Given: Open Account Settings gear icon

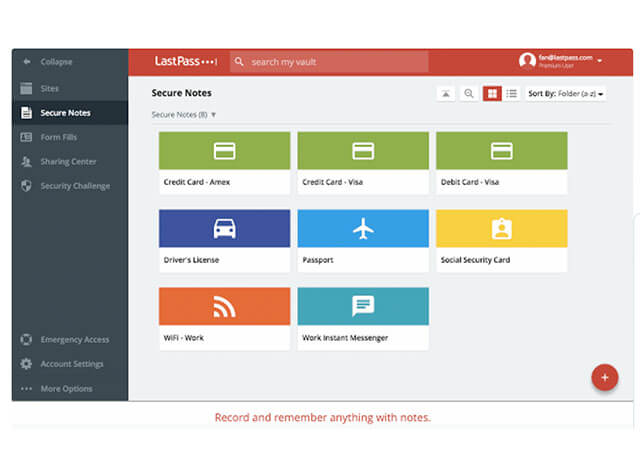Looking at the screenshot, I should click(27, 364).
